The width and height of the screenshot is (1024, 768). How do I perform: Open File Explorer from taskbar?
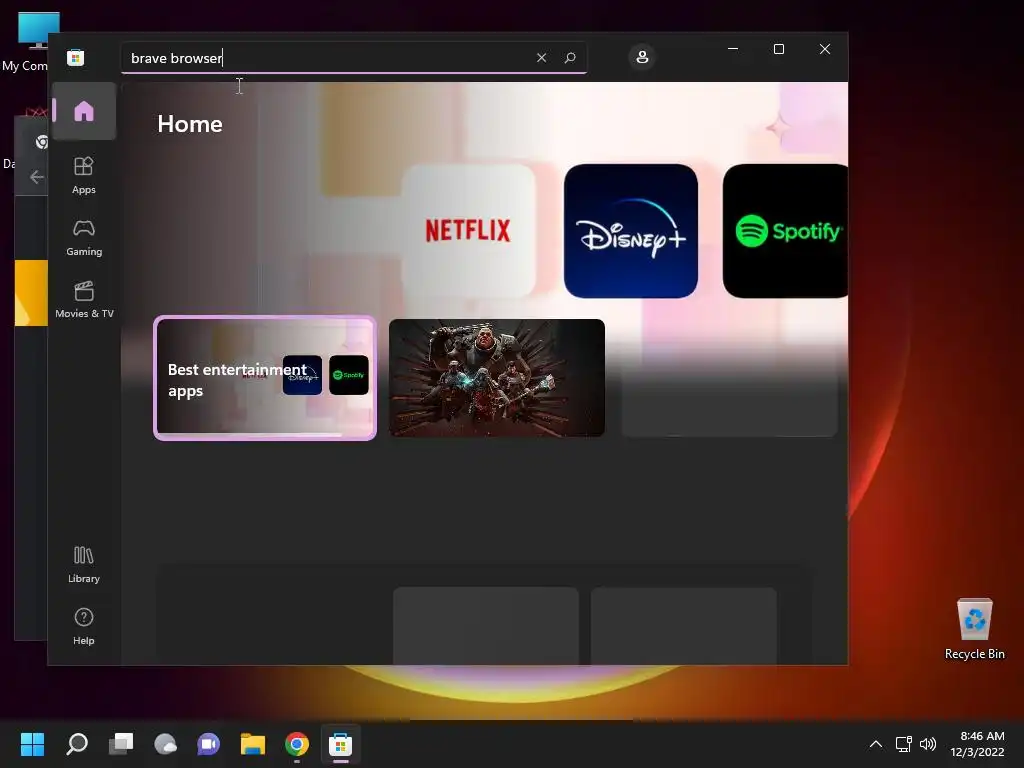[253, 744]
